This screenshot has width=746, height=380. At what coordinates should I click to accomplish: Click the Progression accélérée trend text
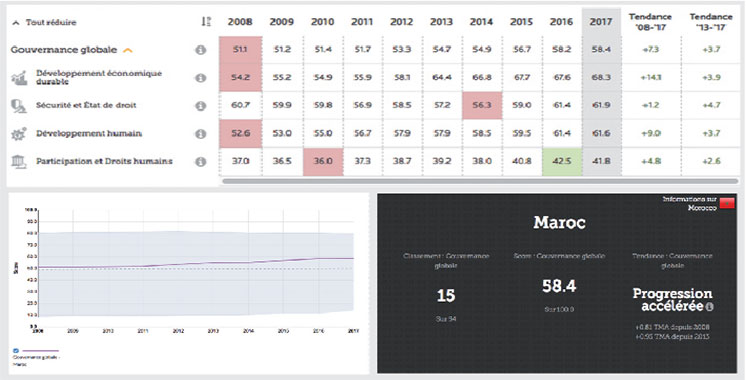coord(672,300)
